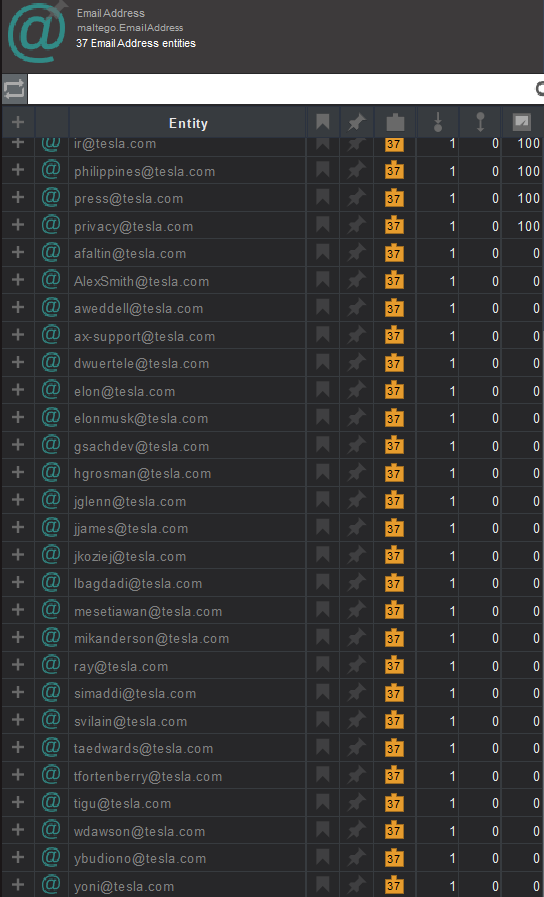This screenshot has height=897, width=544.
Task: Click the large Email Address entity icon
Action: click(x=35, y=33)
